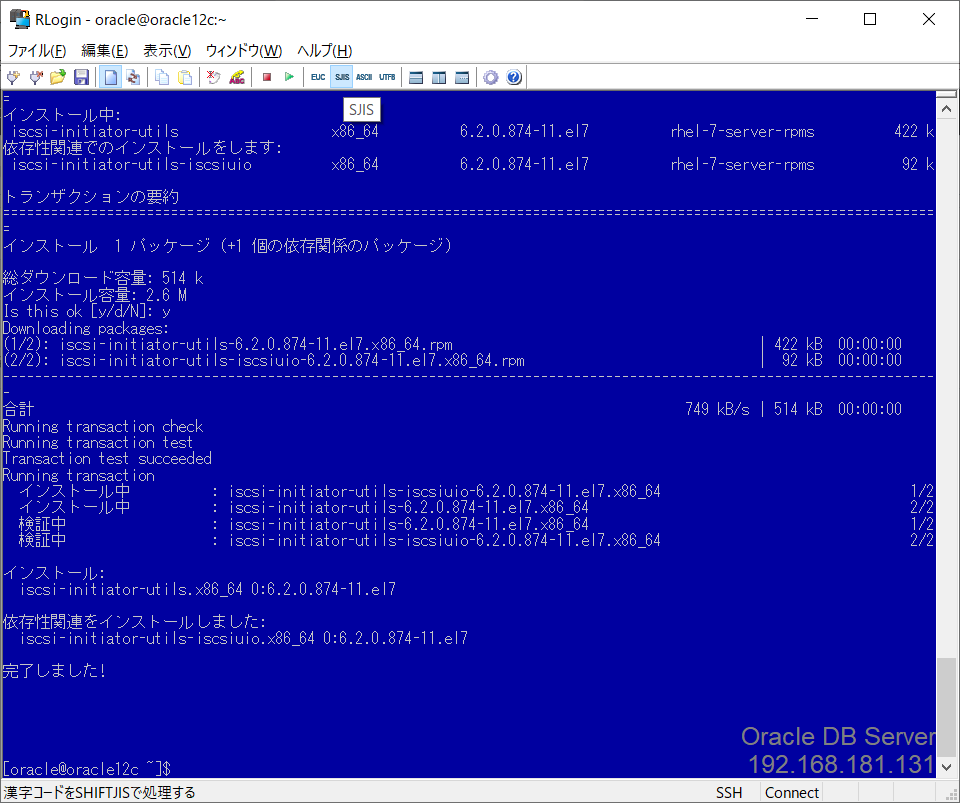This screenshot has width=960, height=803.
Task: Click Connect in the status bar
Action: tap(792, 792)
